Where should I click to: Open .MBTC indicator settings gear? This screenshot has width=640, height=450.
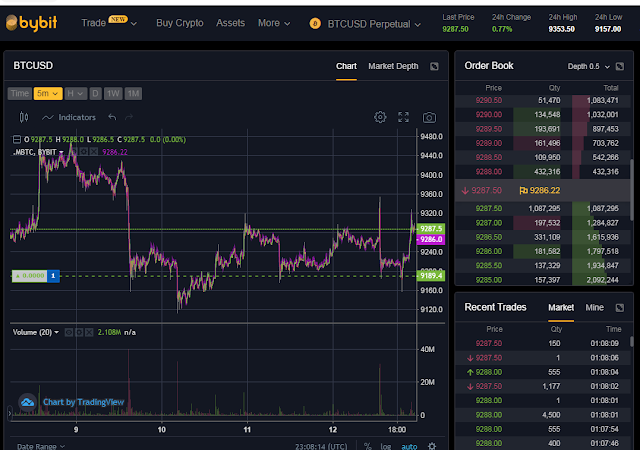(x=84, y=152)
